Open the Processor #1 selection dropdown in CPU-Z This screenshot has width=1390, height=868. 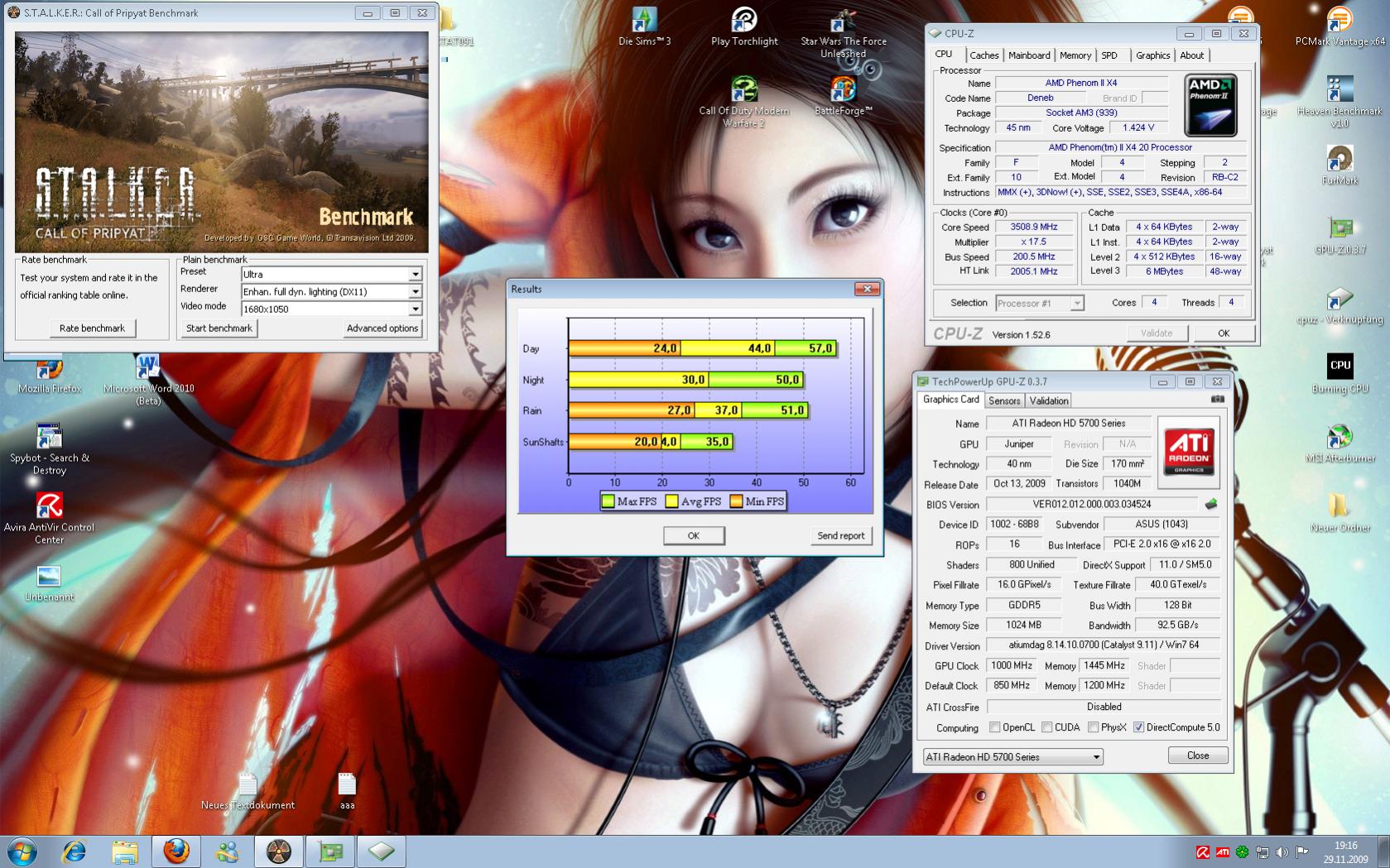(1039, 303)
